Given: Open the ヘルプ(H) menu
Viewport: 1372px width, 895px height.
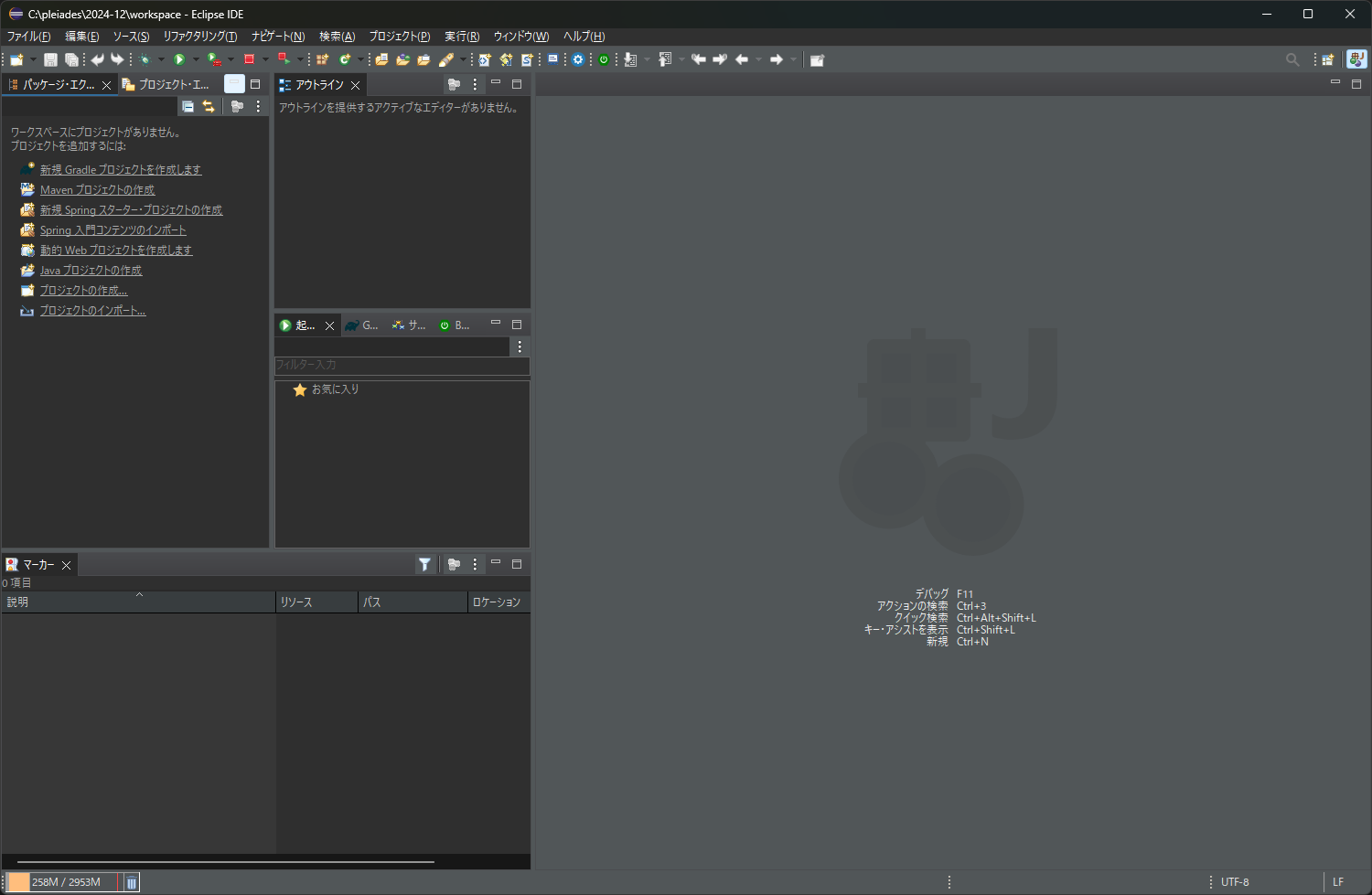Looking at the screenshot, I should click(x=584, y=37).
